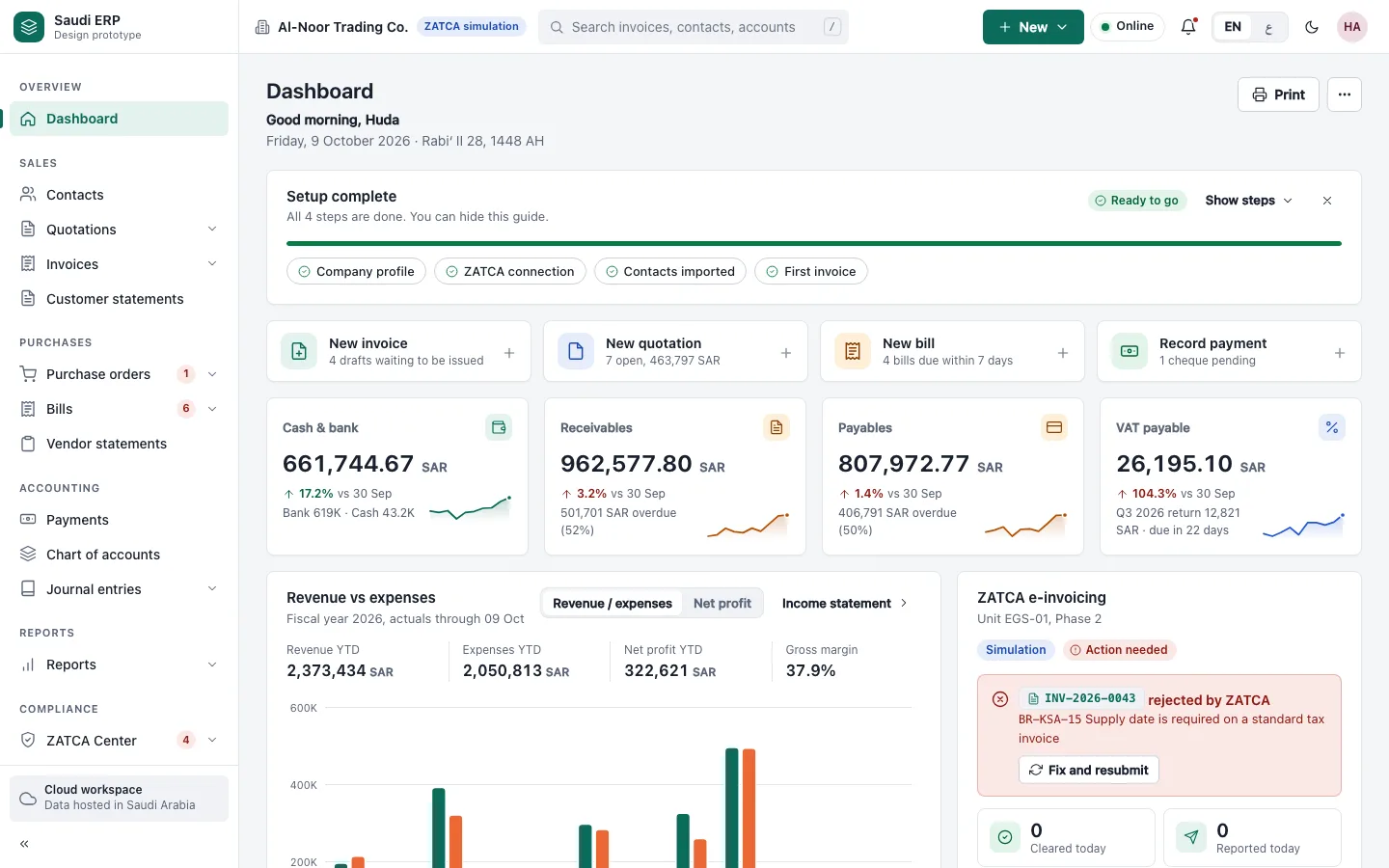The height and width of the screenshot is (868, 1389).
Task: Open the more options ellipsis button
Action: pyautogui.click(x=1345, y=95)
